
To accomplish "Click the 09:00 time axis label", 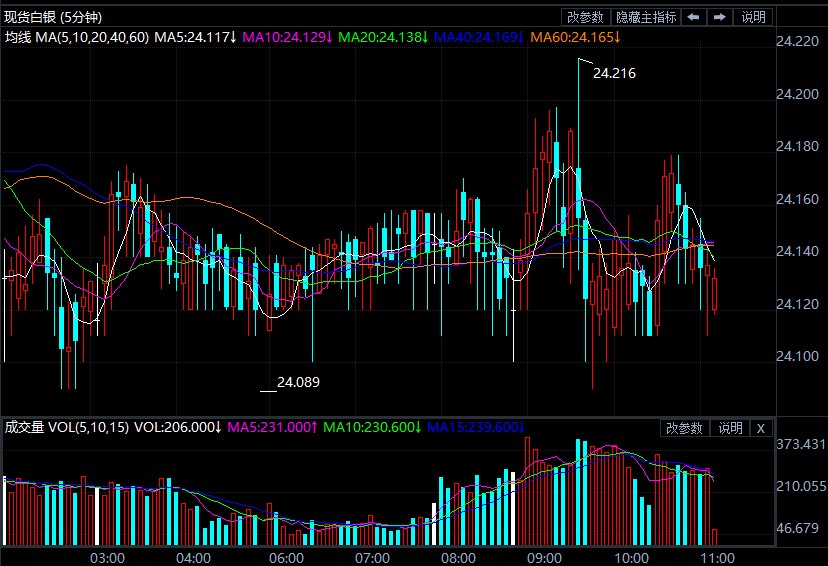I will coord(545,557).
